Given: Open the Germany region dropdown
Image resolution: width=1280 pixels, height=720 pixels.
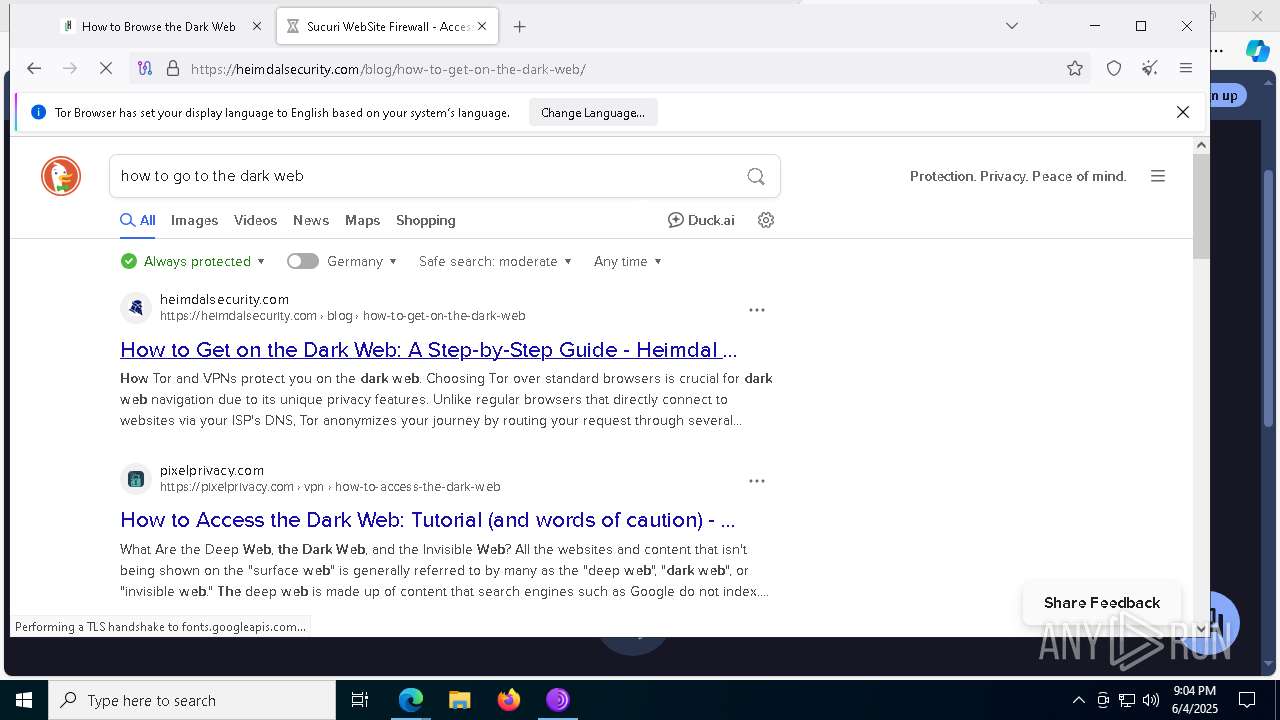Looking at the screenshot, I should pos(362,261).
